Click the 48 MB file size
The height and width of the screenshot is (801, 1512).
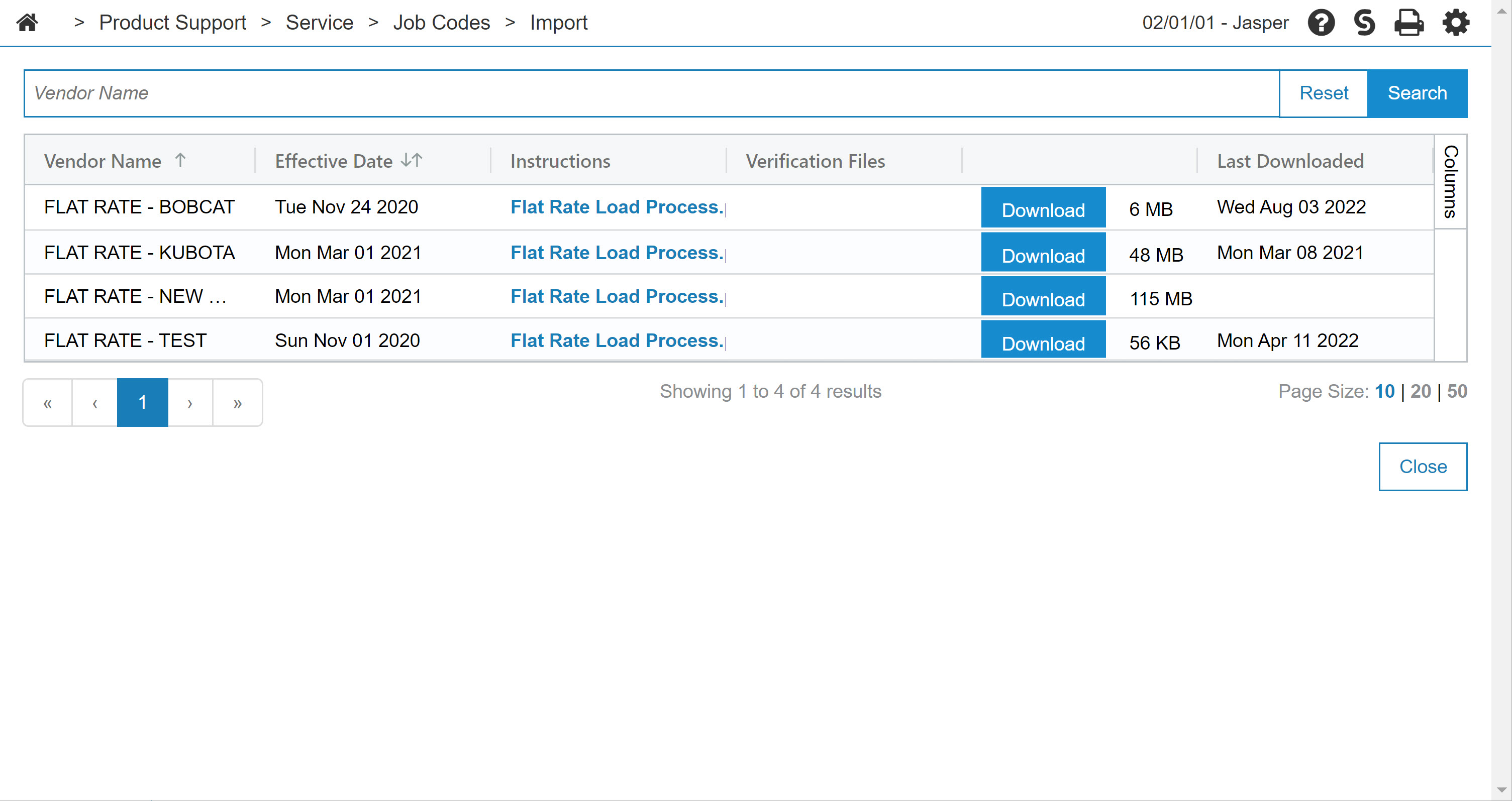[1156, 255]
